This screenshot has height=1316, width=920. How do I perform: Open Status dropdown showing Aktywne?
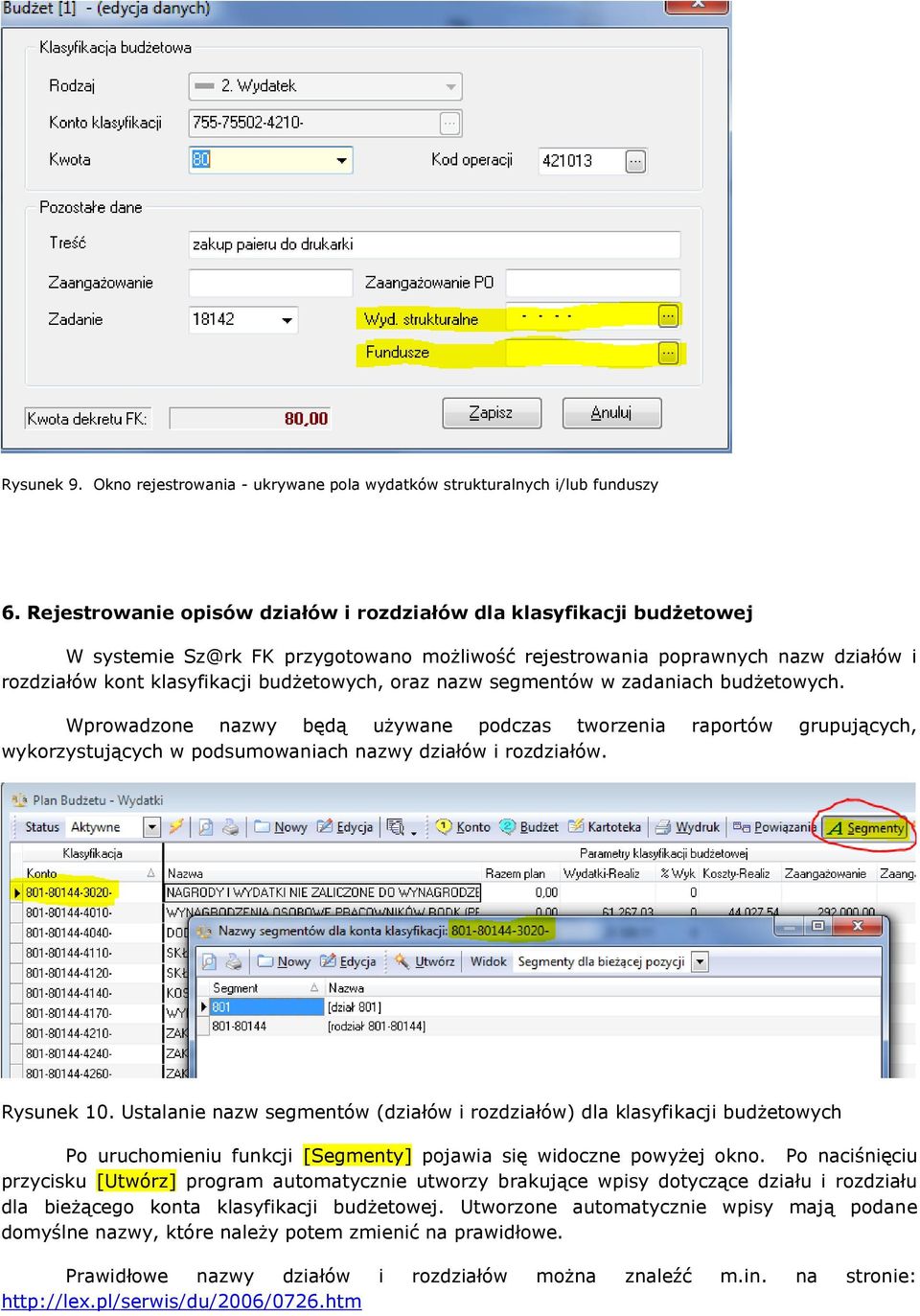[152, 826]
